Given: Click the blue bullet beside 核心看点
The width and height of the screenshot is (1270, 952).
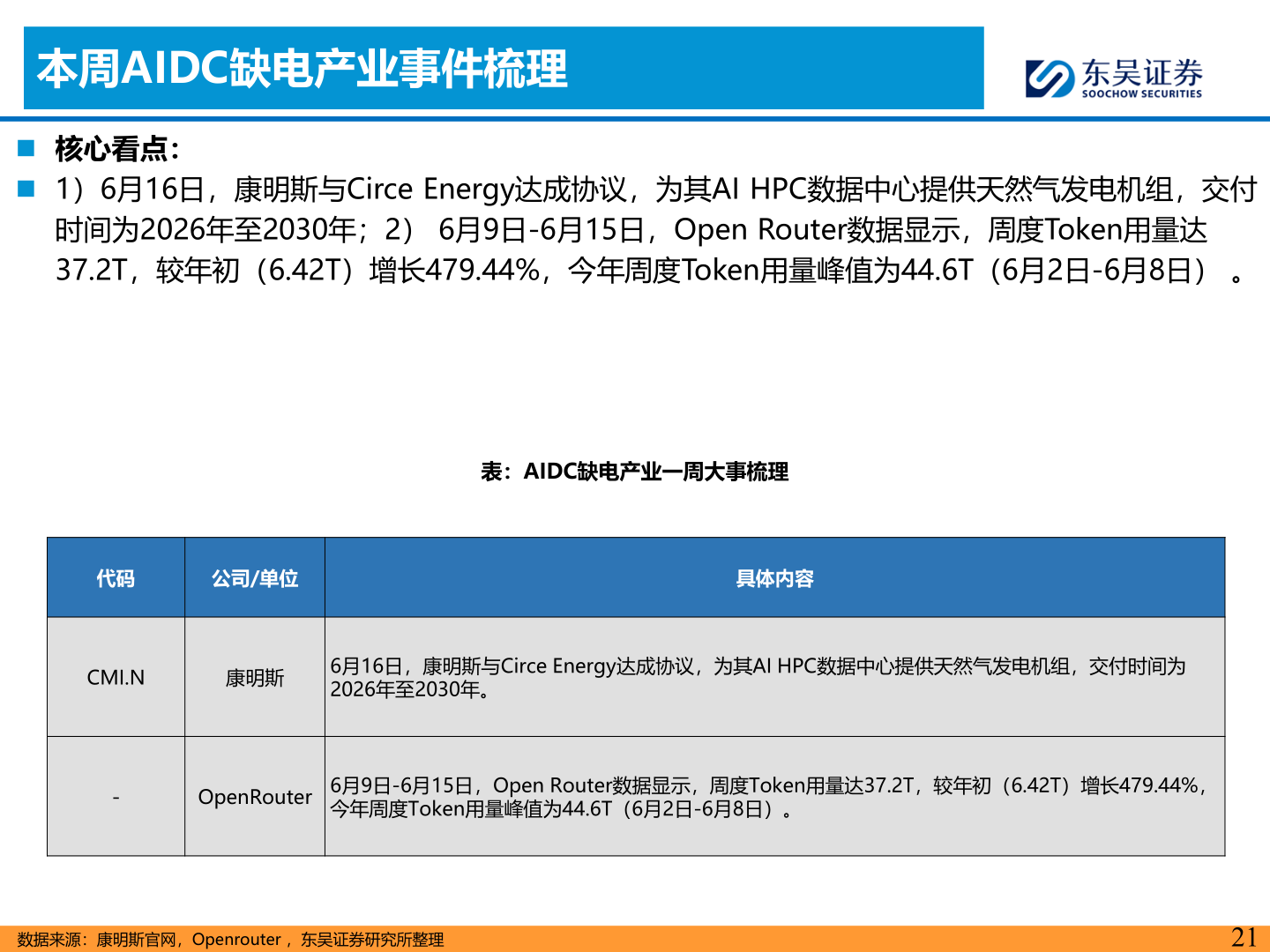Looking at the screenshot, I should coord(26,147).
